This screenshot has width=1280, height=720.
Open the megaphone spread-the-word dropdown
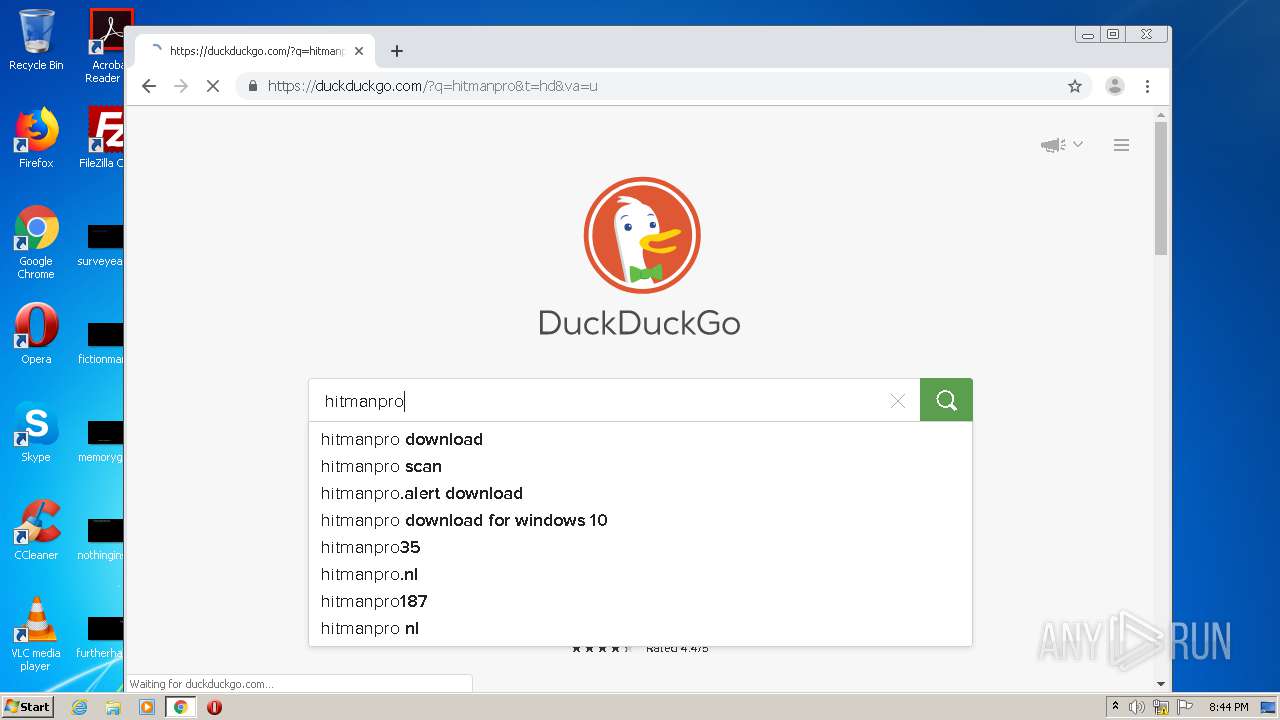(x=1061, y=145)
